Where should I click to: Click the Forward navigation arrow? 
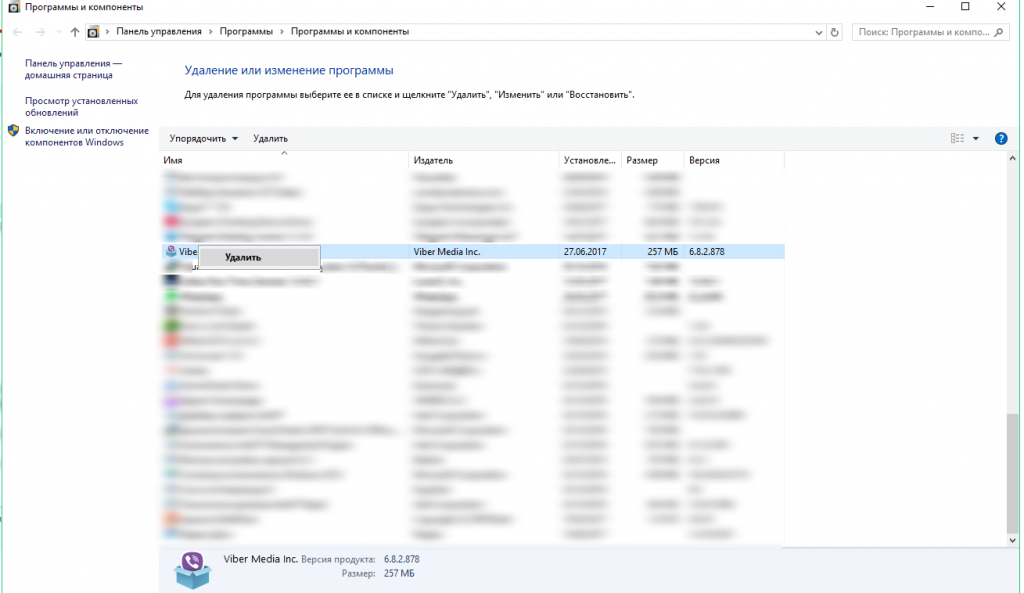(40, 32)
